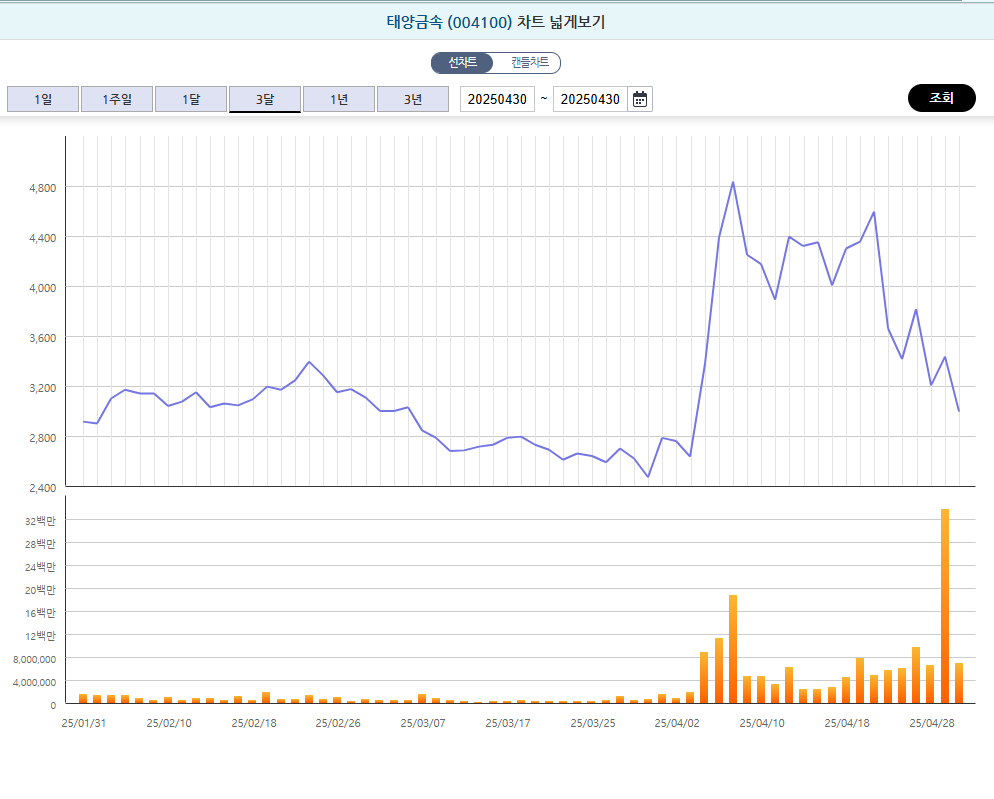Select the 1주일 period tab
Viewport: 994px width, 799px height.
(x=117, y=99)
